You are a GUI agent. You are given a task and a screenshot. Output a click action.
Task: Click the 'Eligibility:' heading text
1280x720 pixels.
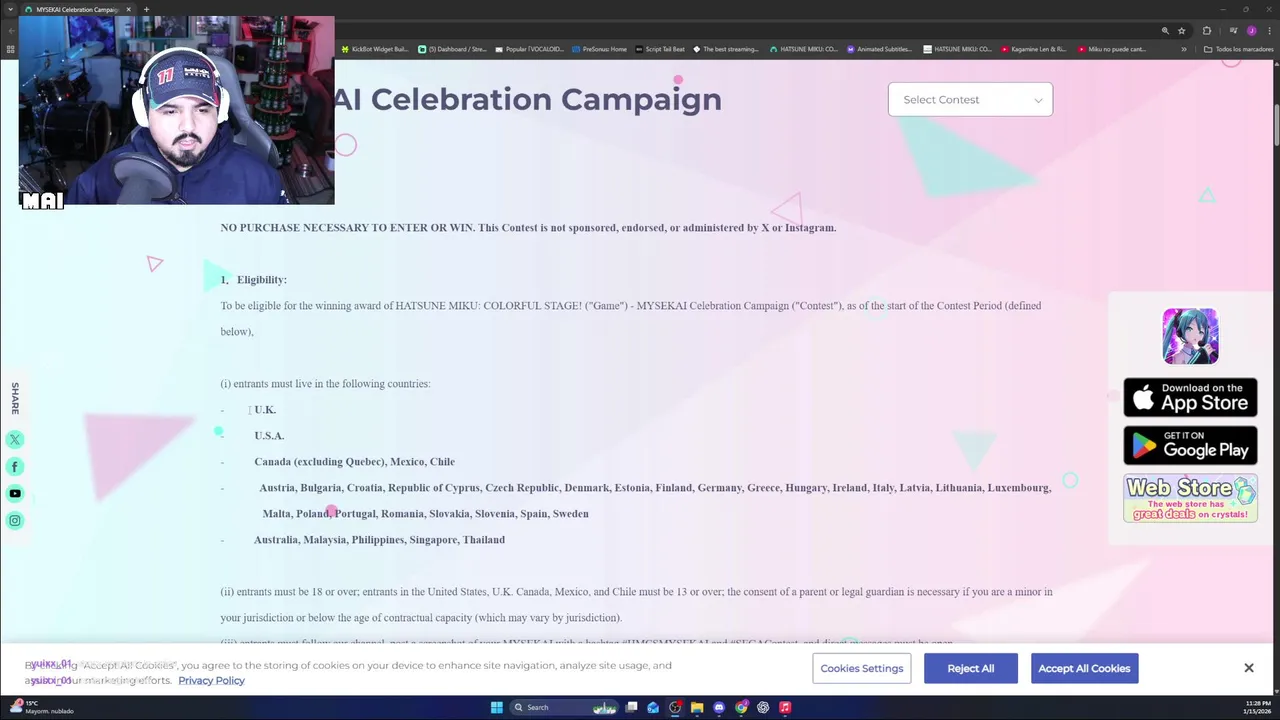coord(262,280)
